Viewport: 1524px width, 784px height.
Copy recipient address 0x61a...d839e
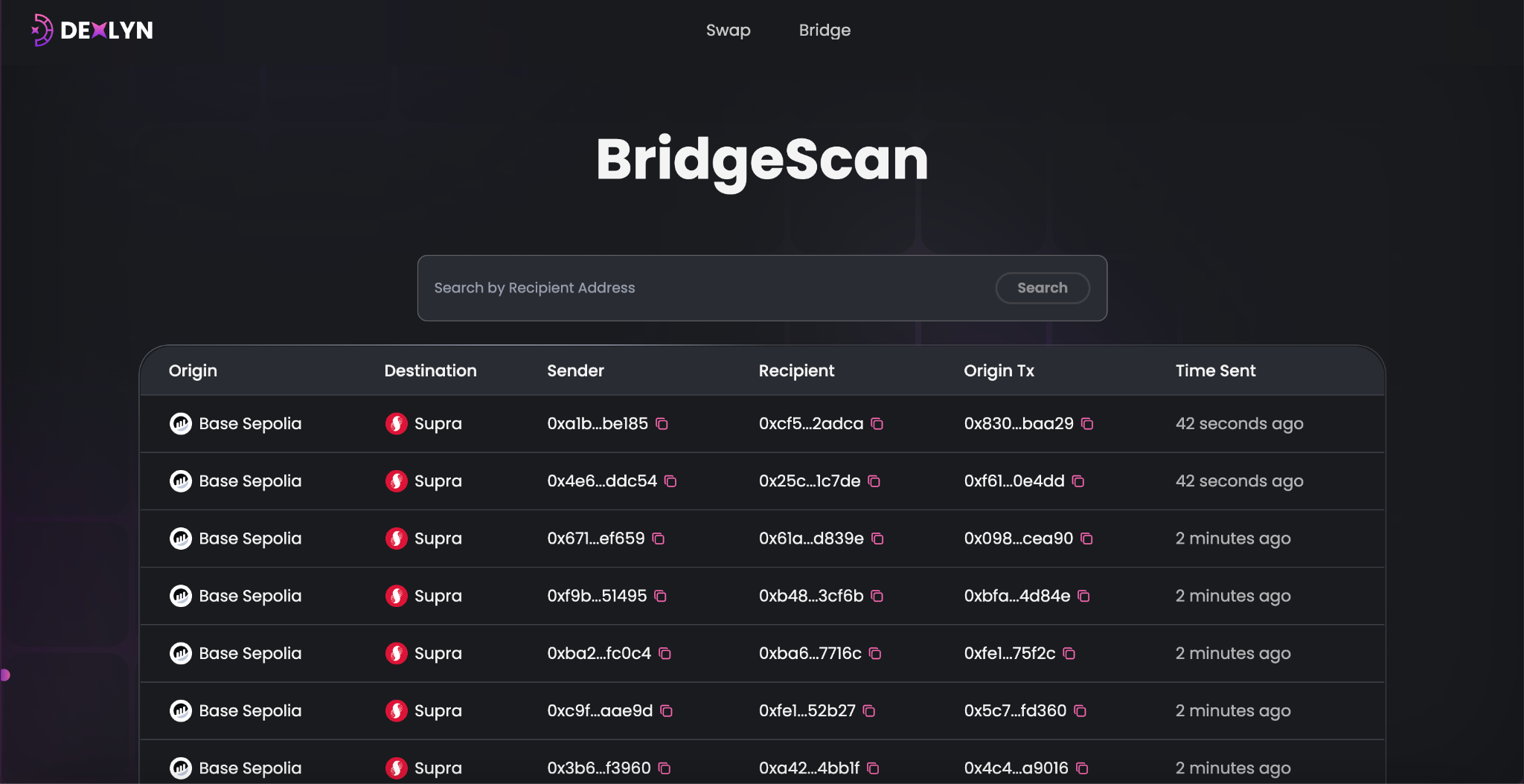click(x=877, y=539)
